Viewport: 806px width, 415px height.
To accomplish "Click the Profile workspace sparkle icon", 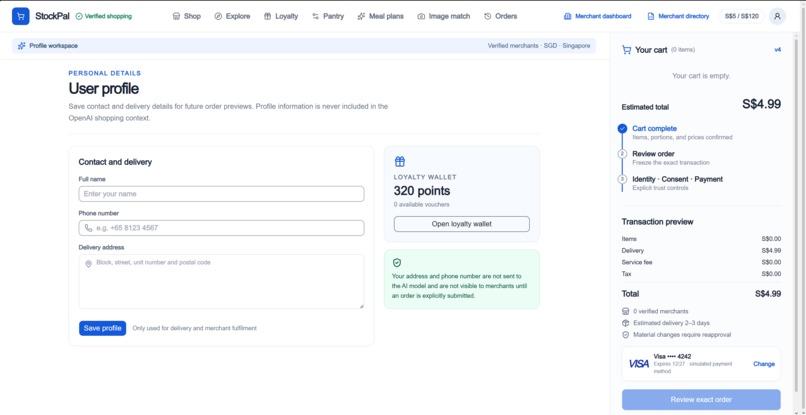I will point(22,46).
